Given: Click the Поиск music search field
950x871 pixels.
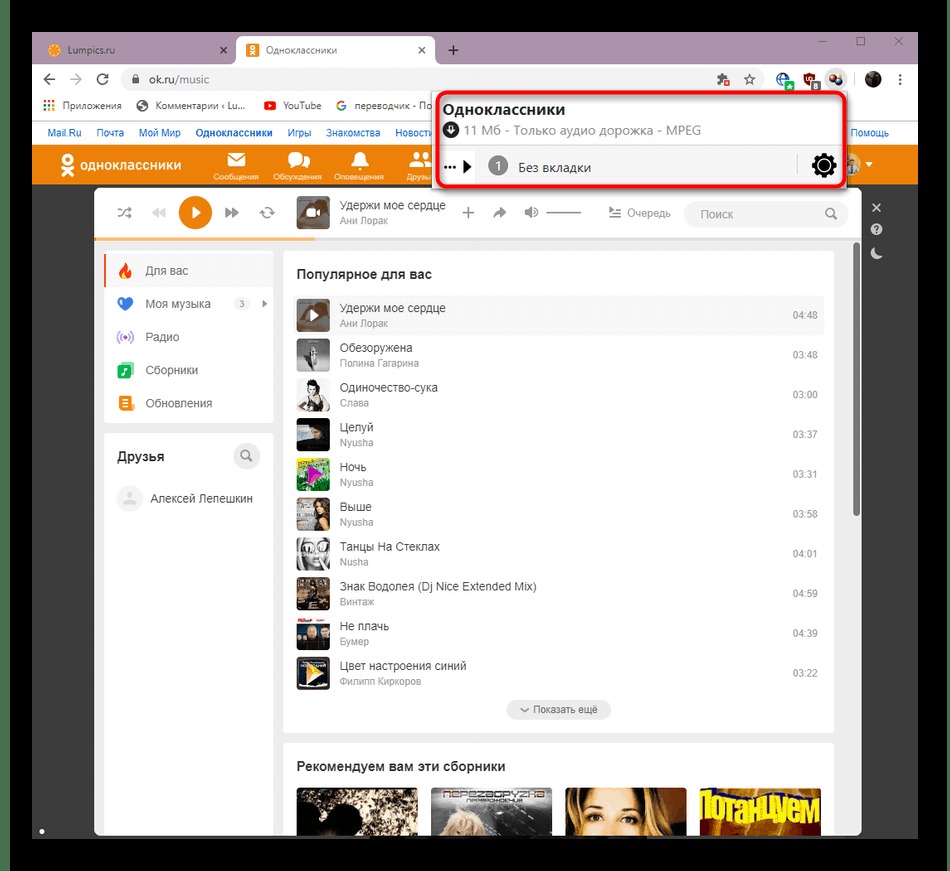Looking at the screenshot, I should click(765, 214).
